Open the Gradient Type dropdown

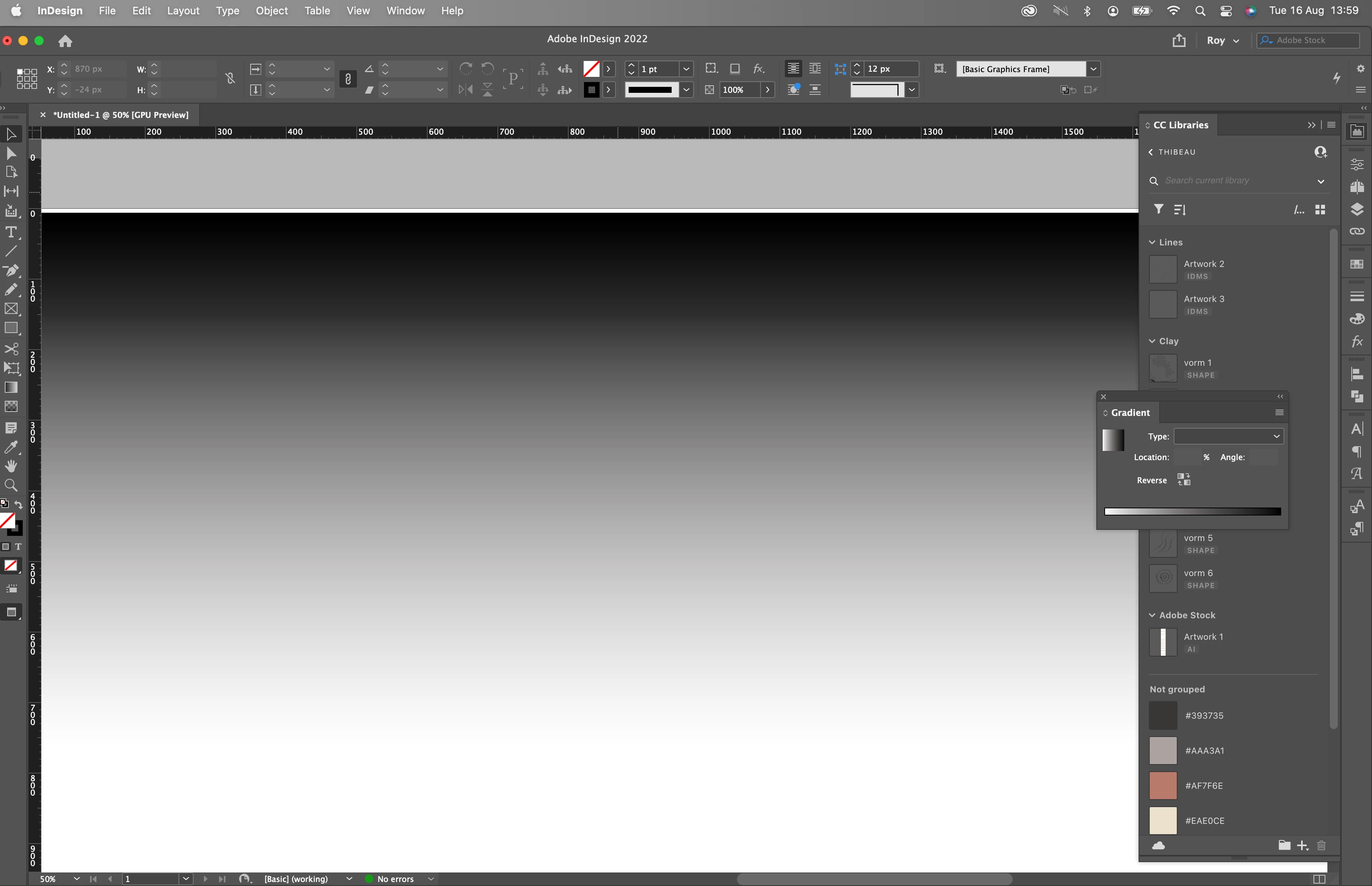tap(1228, 436)
